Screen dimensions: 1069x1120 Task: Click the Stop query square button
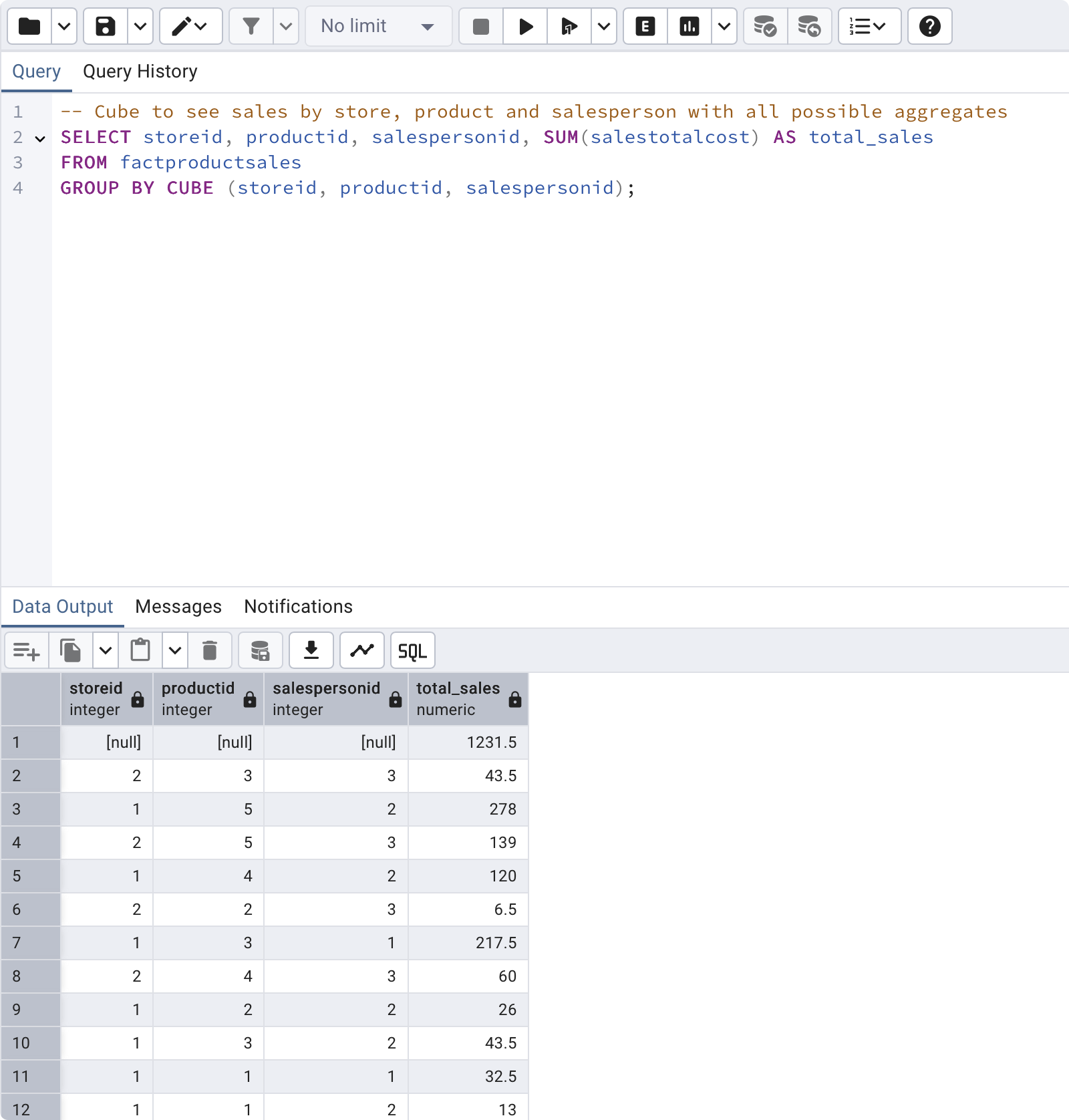[x=481, y=27]
